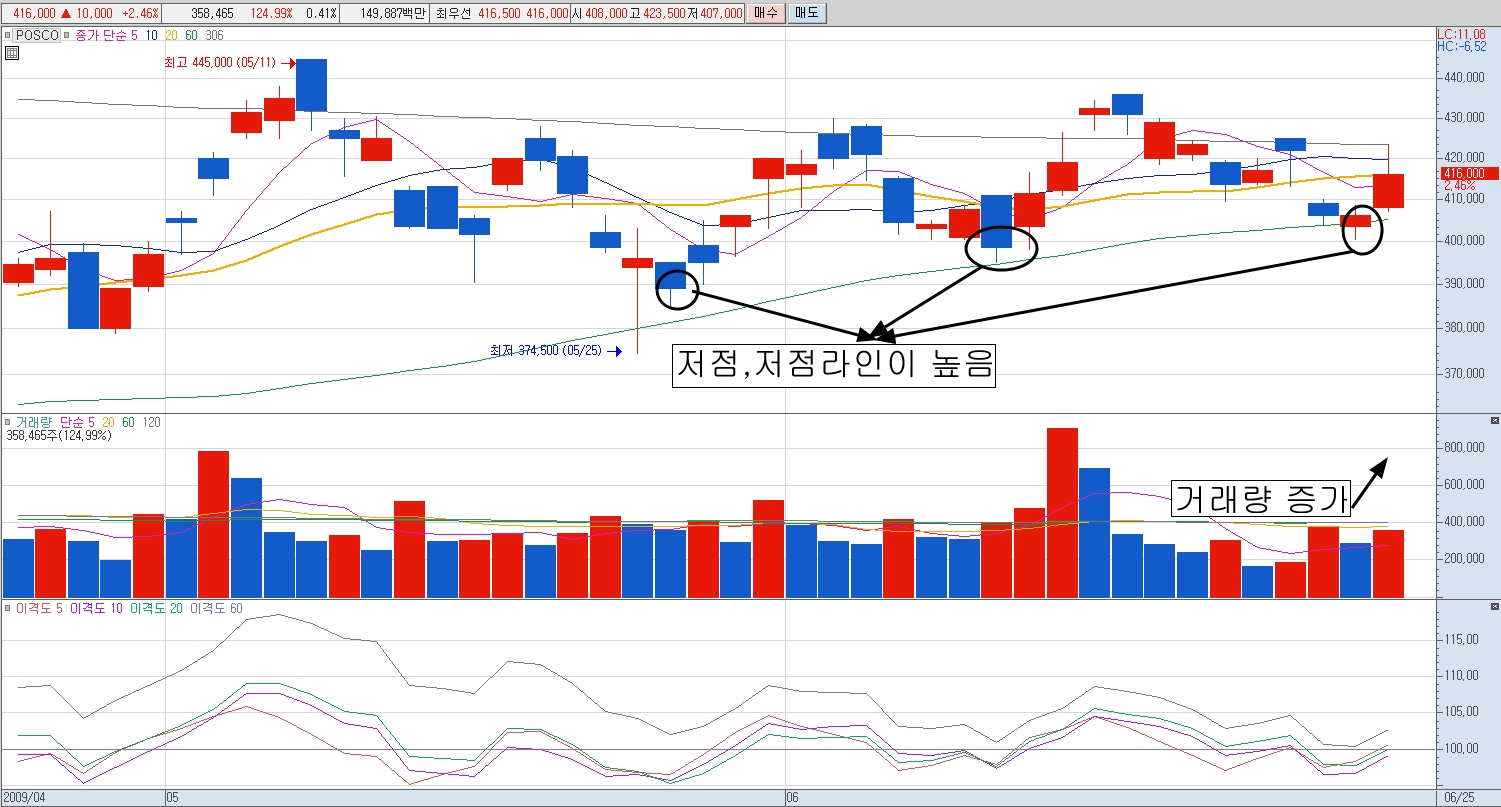Close the volume panel with its corner button
This screenshot has width=1501, height=807.
tap(1495, 420)
